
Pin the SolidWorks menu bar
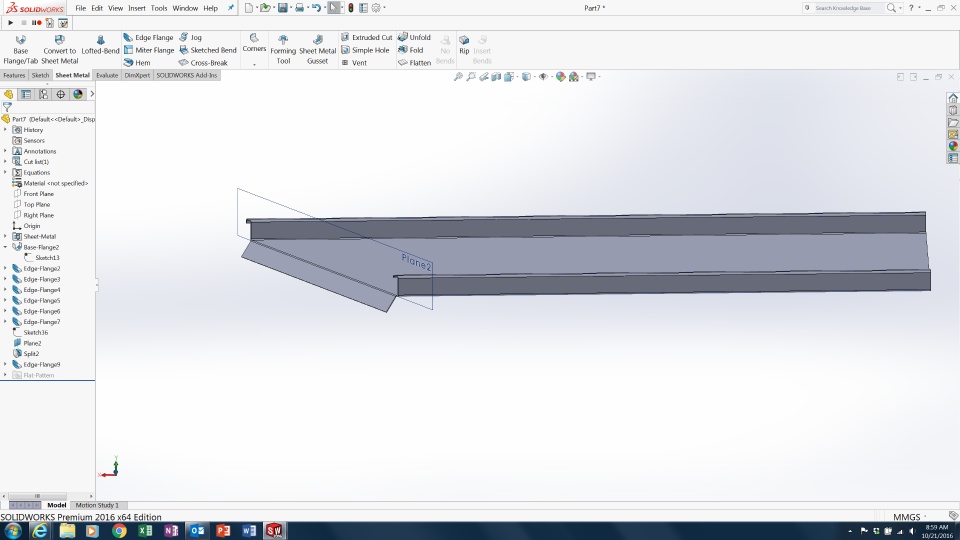pyautogui.click(x=231, y=8)
